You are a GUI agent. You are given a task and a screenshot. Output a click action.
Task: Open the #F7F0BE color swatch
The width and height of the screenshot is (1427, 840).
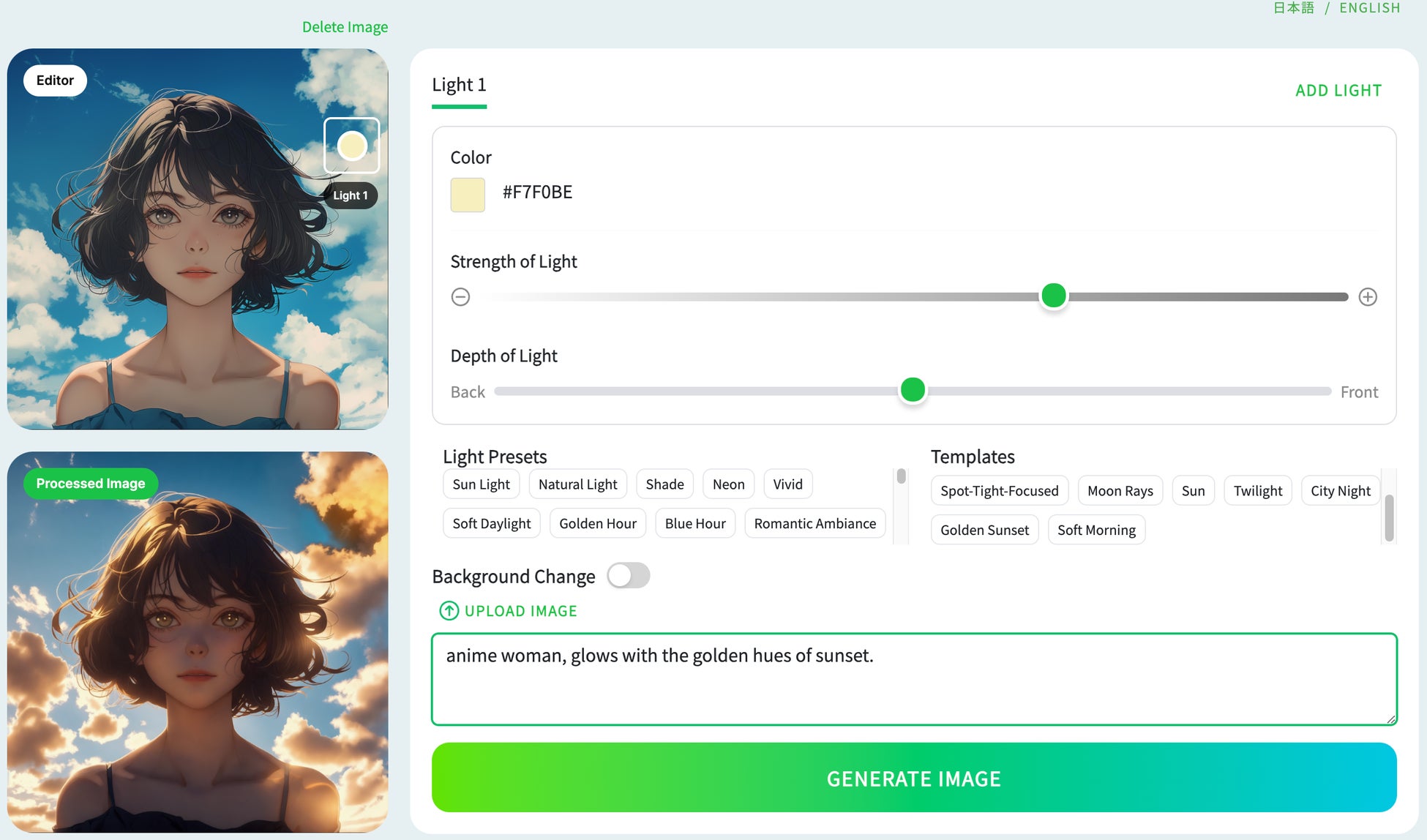(468, 195)
